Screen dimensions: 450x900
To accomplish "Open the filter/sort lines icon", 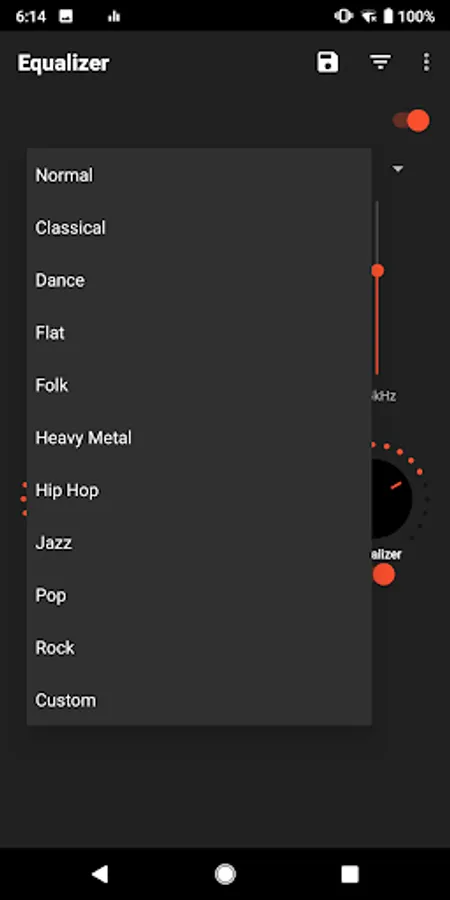I will [x=381, y=62].
